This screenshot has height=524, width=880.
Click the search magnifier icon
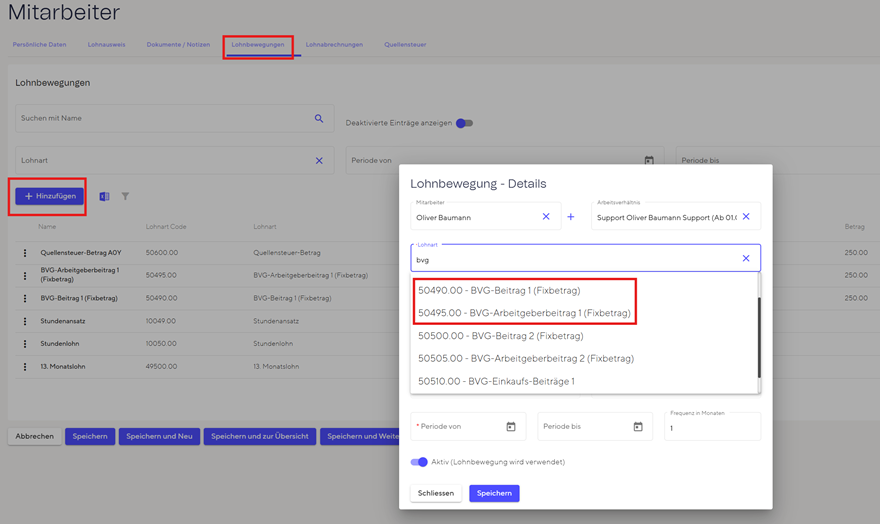pyautogui.click(x=319, y=119)
